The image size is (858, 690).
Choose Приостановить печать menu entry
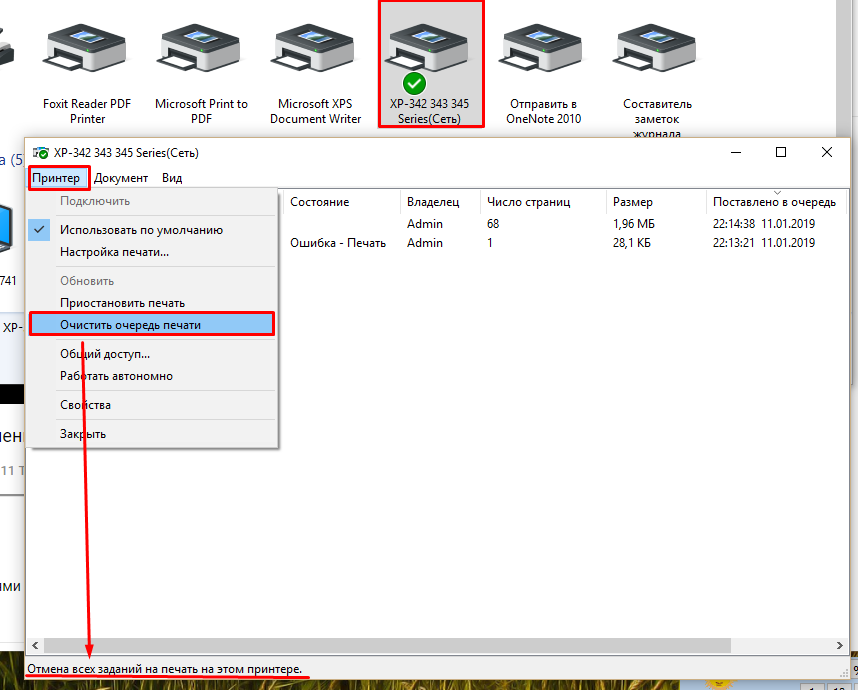click(x=152, y=303)
